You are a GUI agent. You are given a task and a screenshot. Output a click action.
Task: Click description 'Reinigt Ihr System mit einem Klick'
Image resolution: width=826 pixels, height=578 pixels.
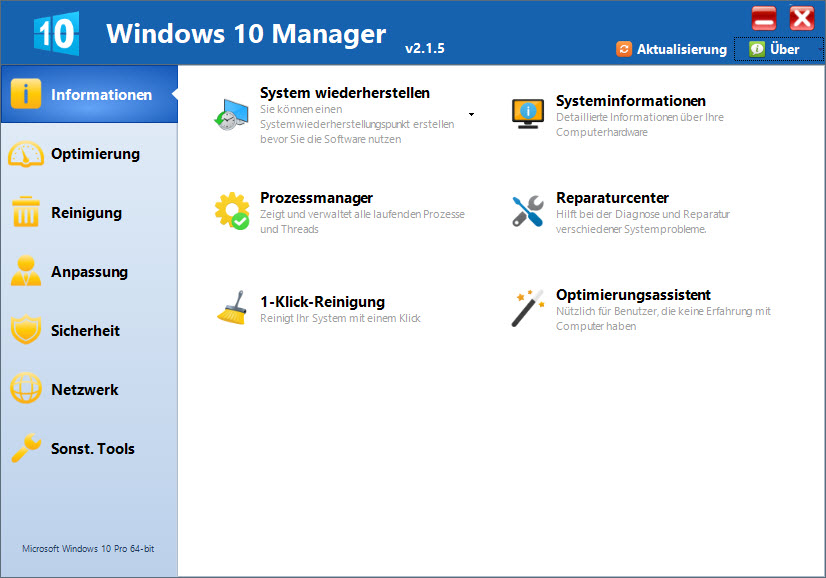(x=340, y=318)
